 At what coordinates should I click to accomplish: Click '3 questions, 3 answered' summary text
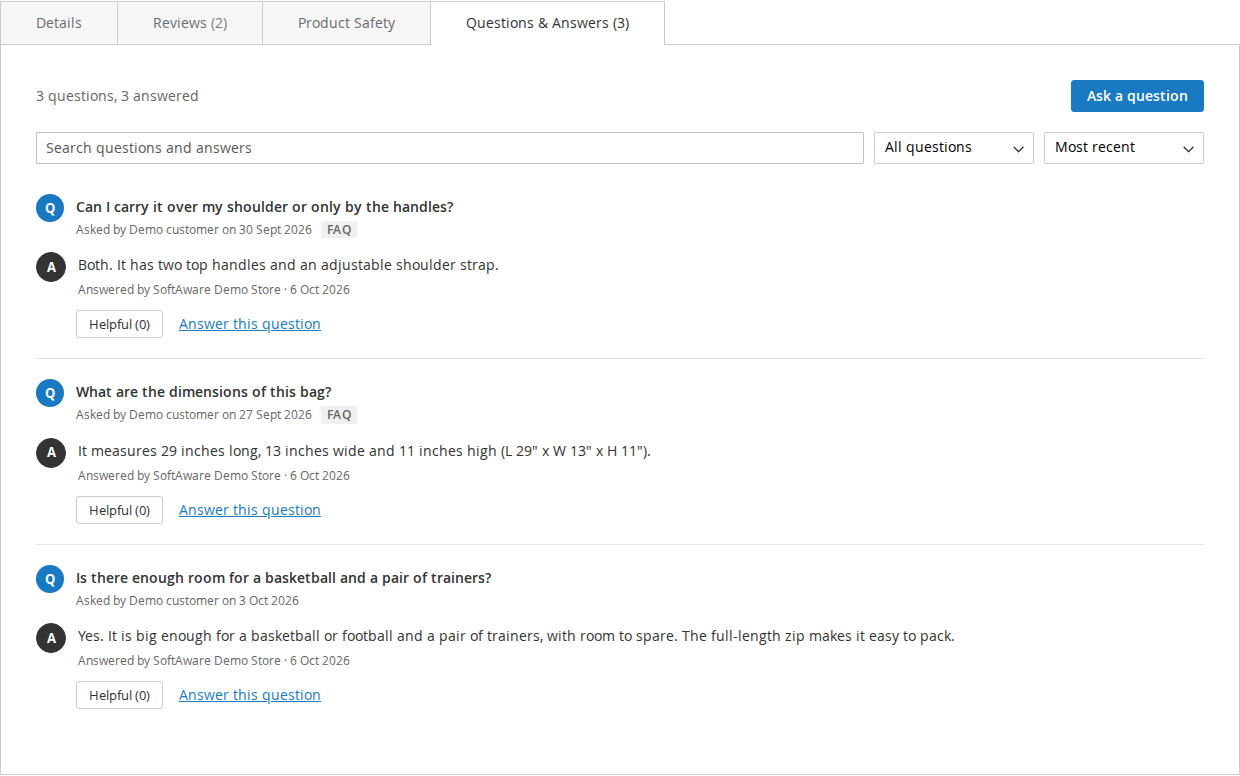tap(117, 96)
